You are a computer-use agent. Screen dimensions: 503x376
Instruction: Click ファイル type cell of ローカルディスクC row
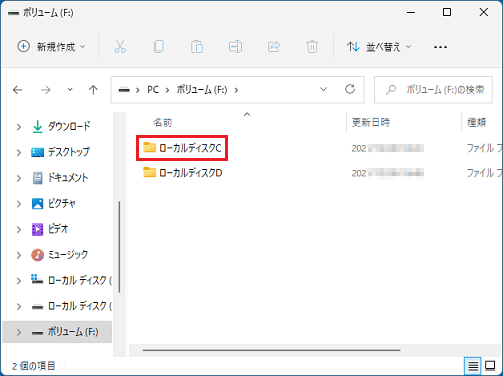click(484, 148)
